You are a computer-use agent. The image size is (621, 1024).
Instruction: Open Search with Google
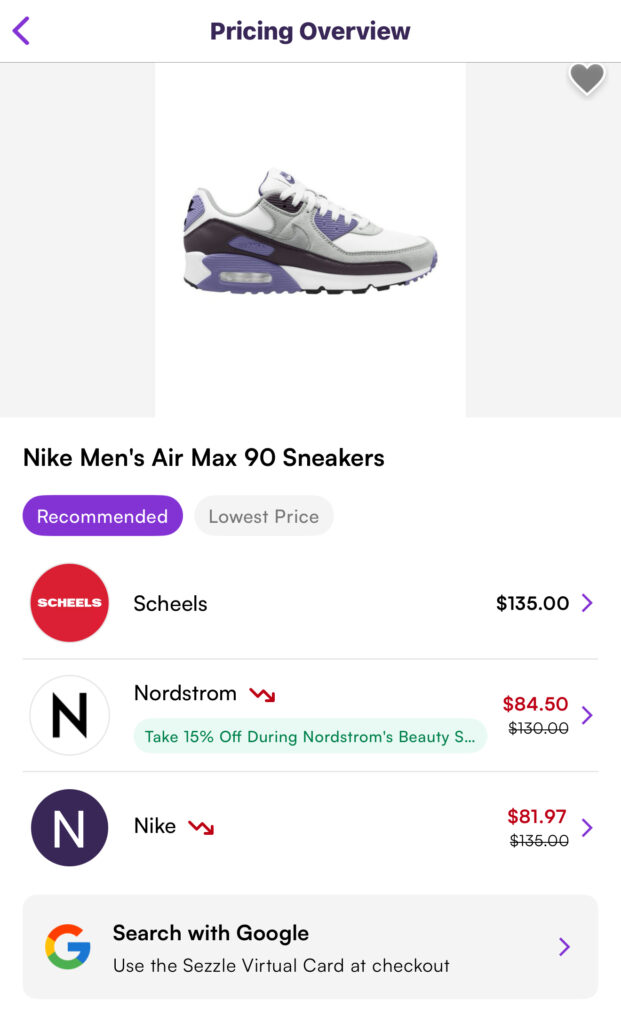[310, 946]
